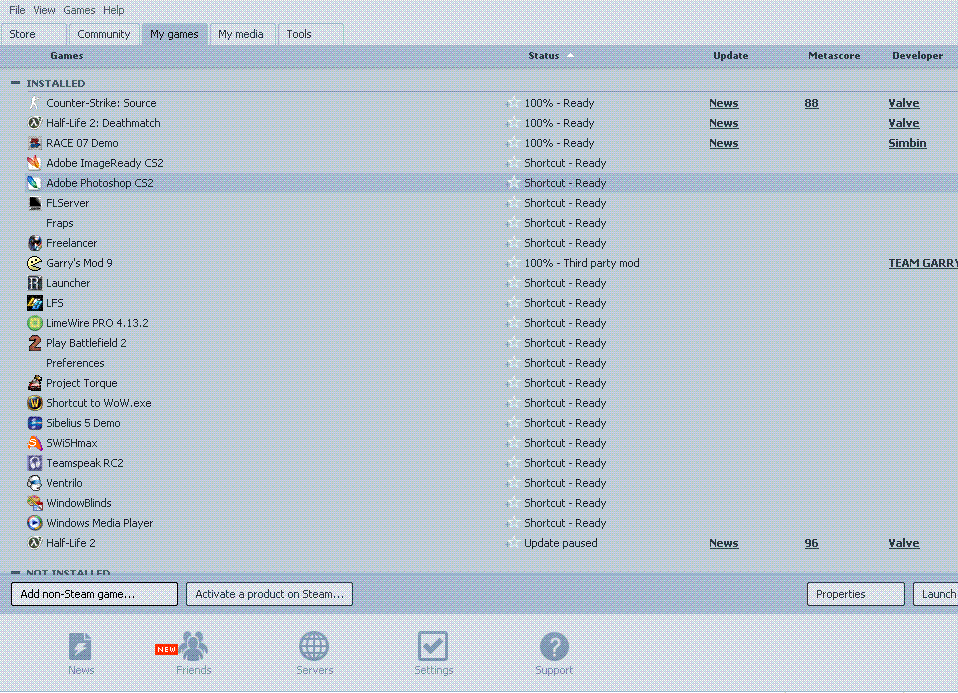Toggle favorite star for Garry's Mod 9
The width and height of the screenshot is (958, 693).
click(x=513, y=263)
